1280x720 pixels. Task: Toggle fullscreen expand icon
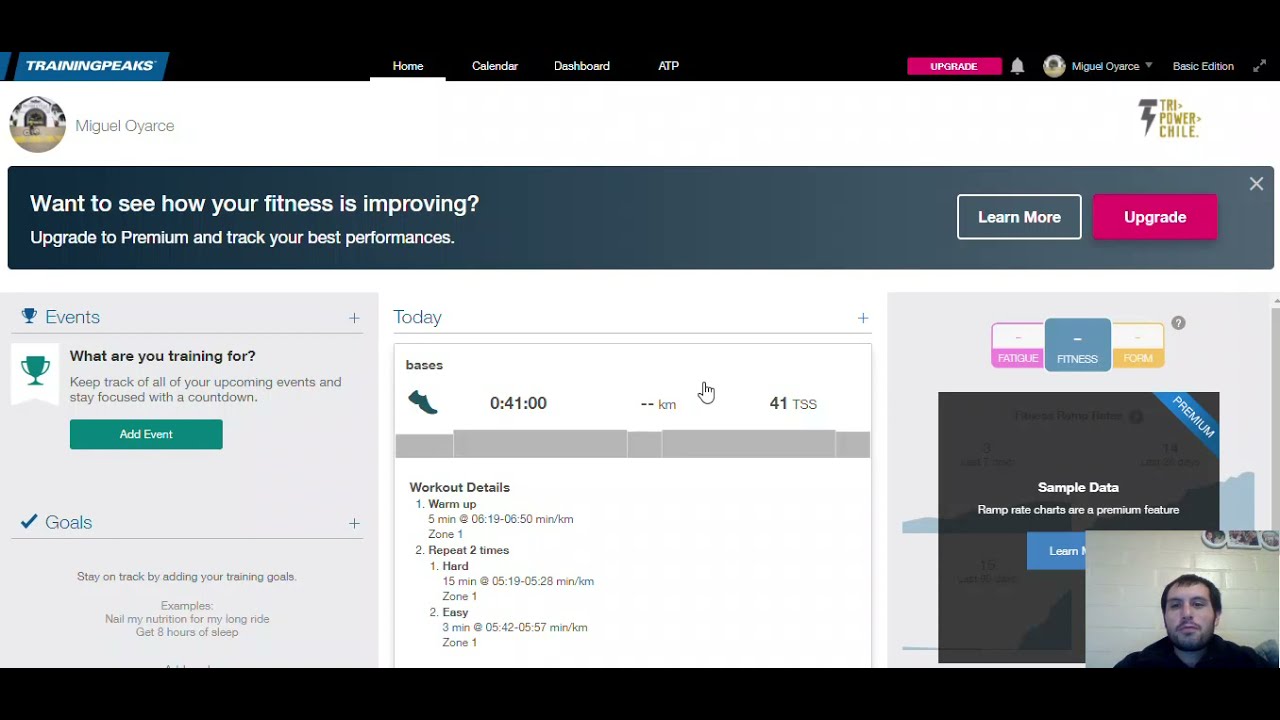click(1260, 66)
